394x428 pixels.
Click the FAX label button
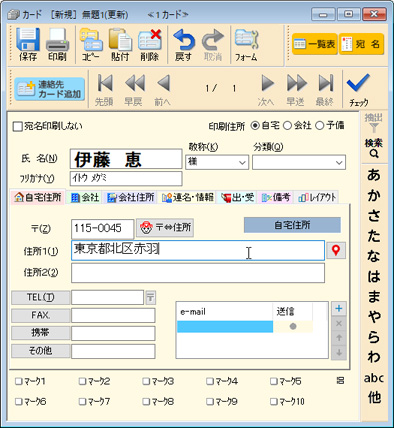(41, 315)
